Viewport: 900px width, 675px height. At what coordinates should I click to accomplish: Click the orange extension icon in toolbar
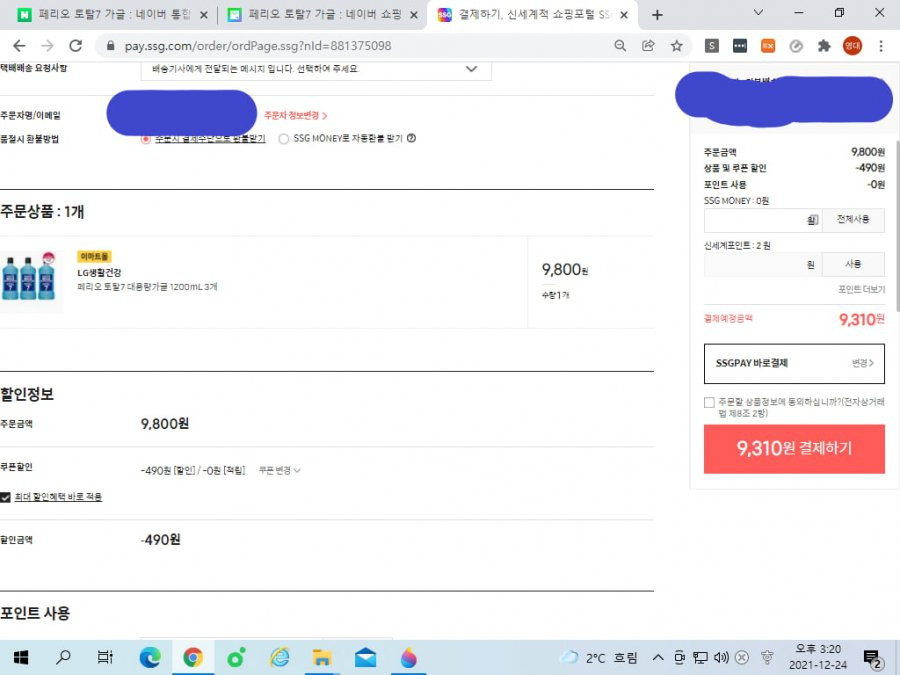point(768,46)
